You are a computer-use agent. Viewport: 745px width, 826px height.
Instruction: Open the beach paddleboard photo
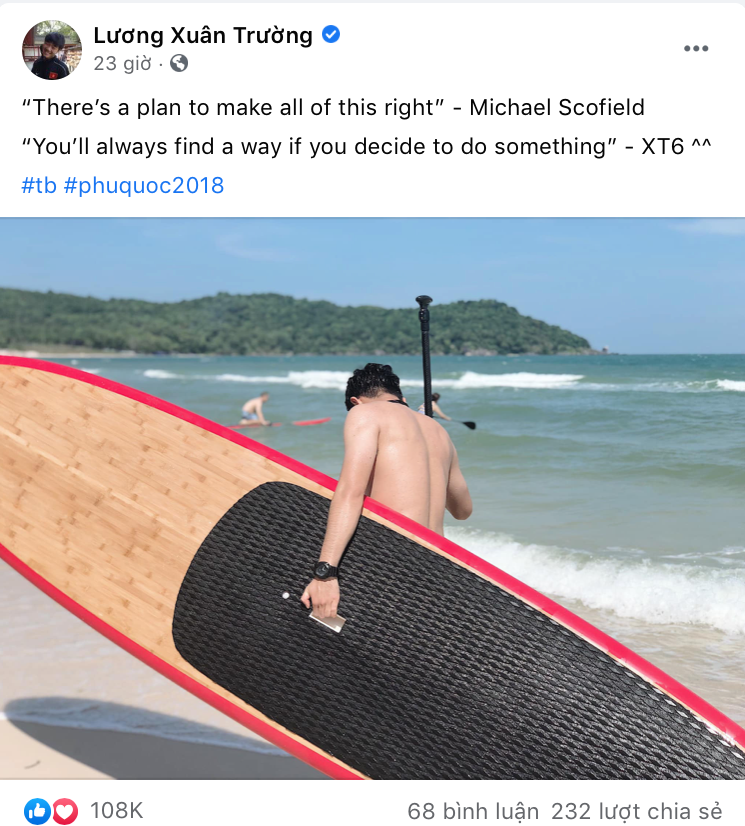click(x=372, y=498)
